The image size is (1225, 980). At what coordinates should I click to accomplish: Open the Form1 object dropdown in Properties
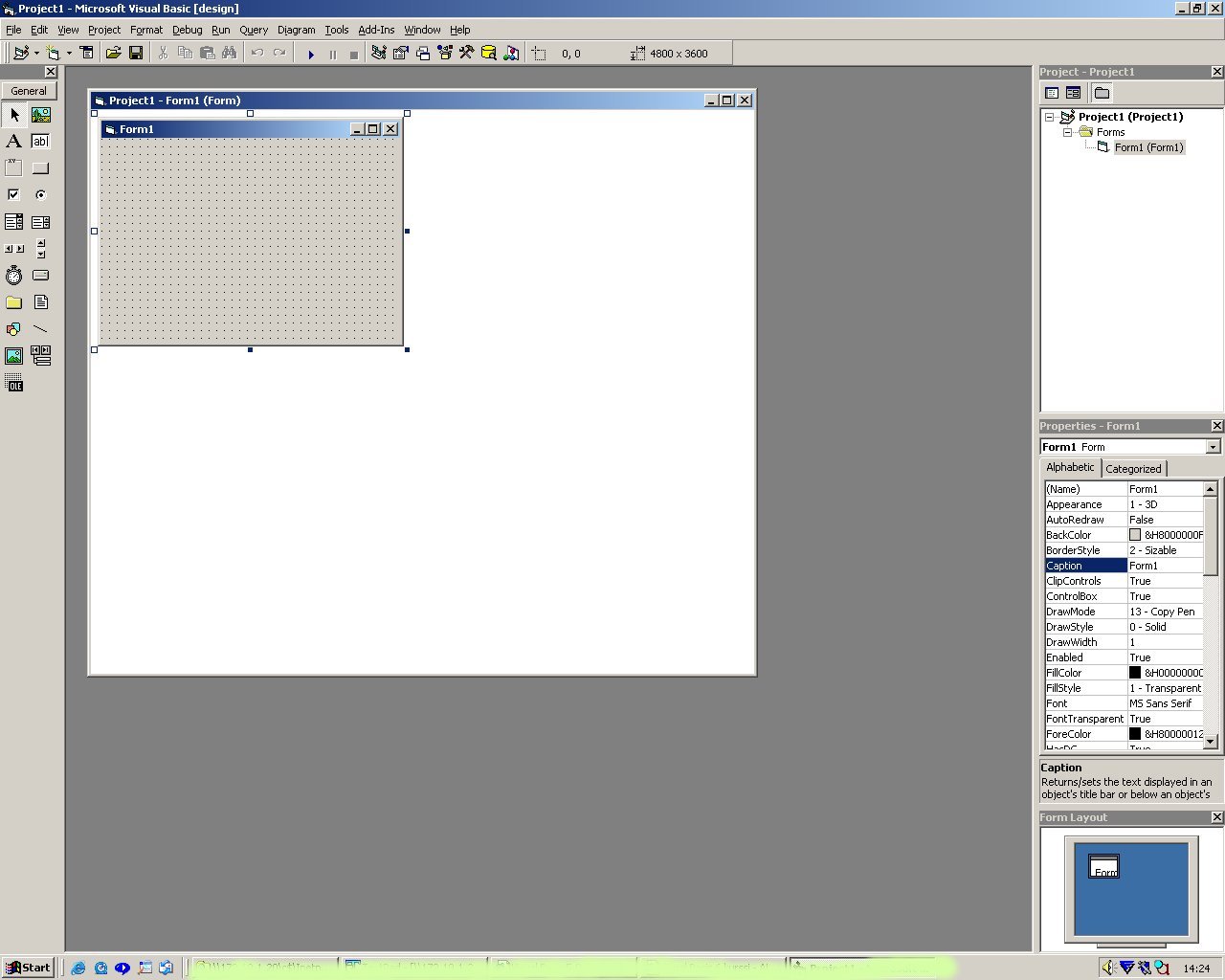coord(1213,447)
